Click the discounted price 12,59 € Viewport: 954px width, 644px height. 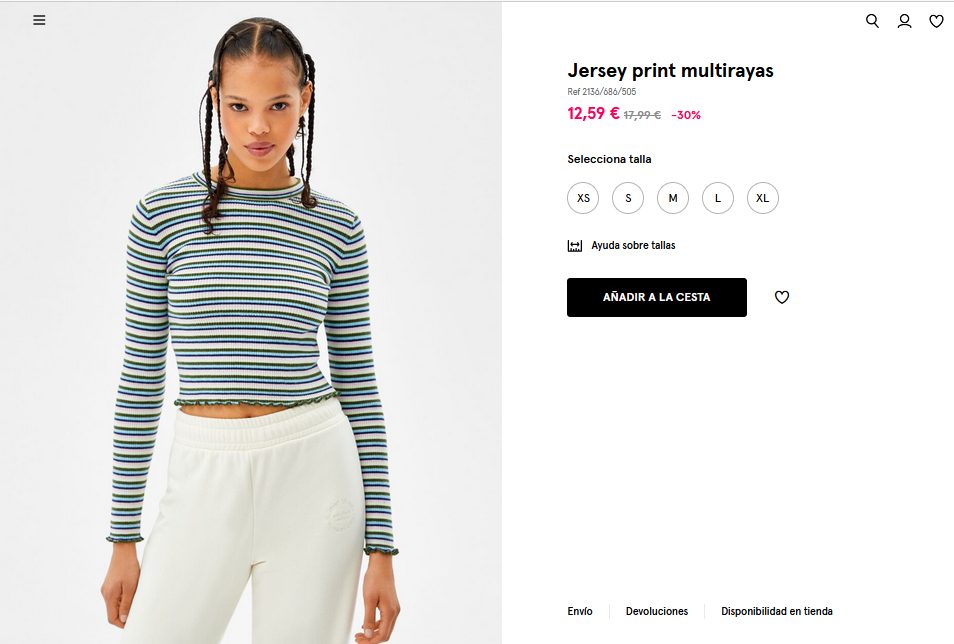click(593, 113)
